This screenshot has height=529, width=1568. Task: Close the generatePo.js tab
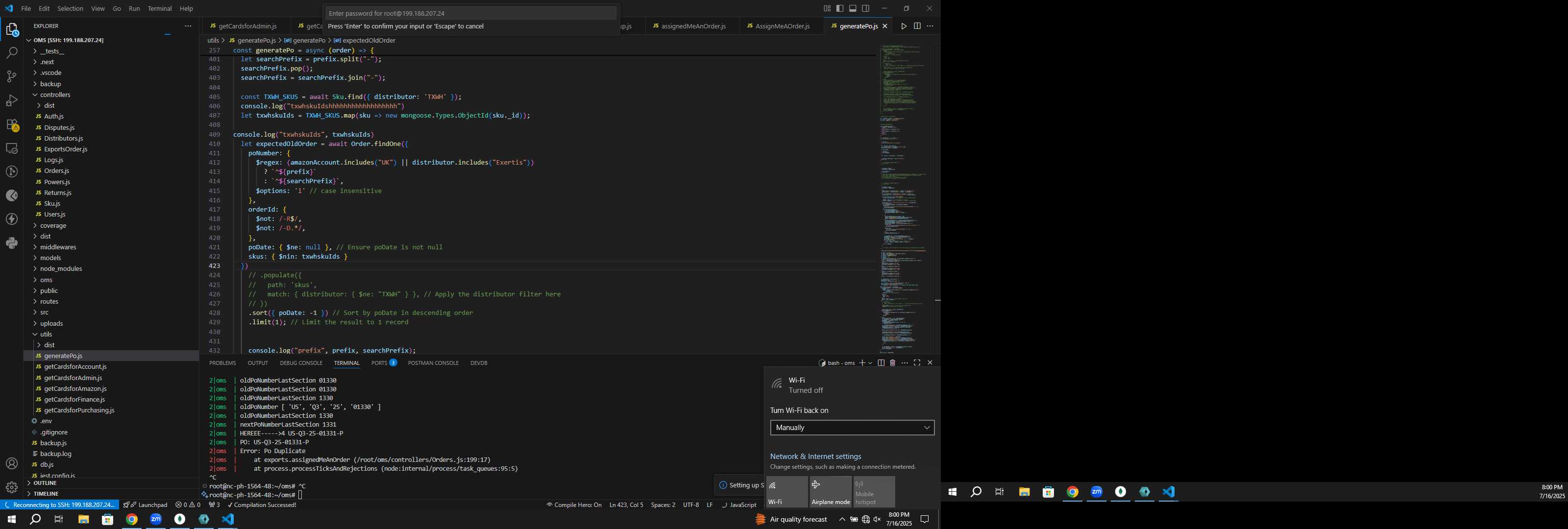click(885, 26)
